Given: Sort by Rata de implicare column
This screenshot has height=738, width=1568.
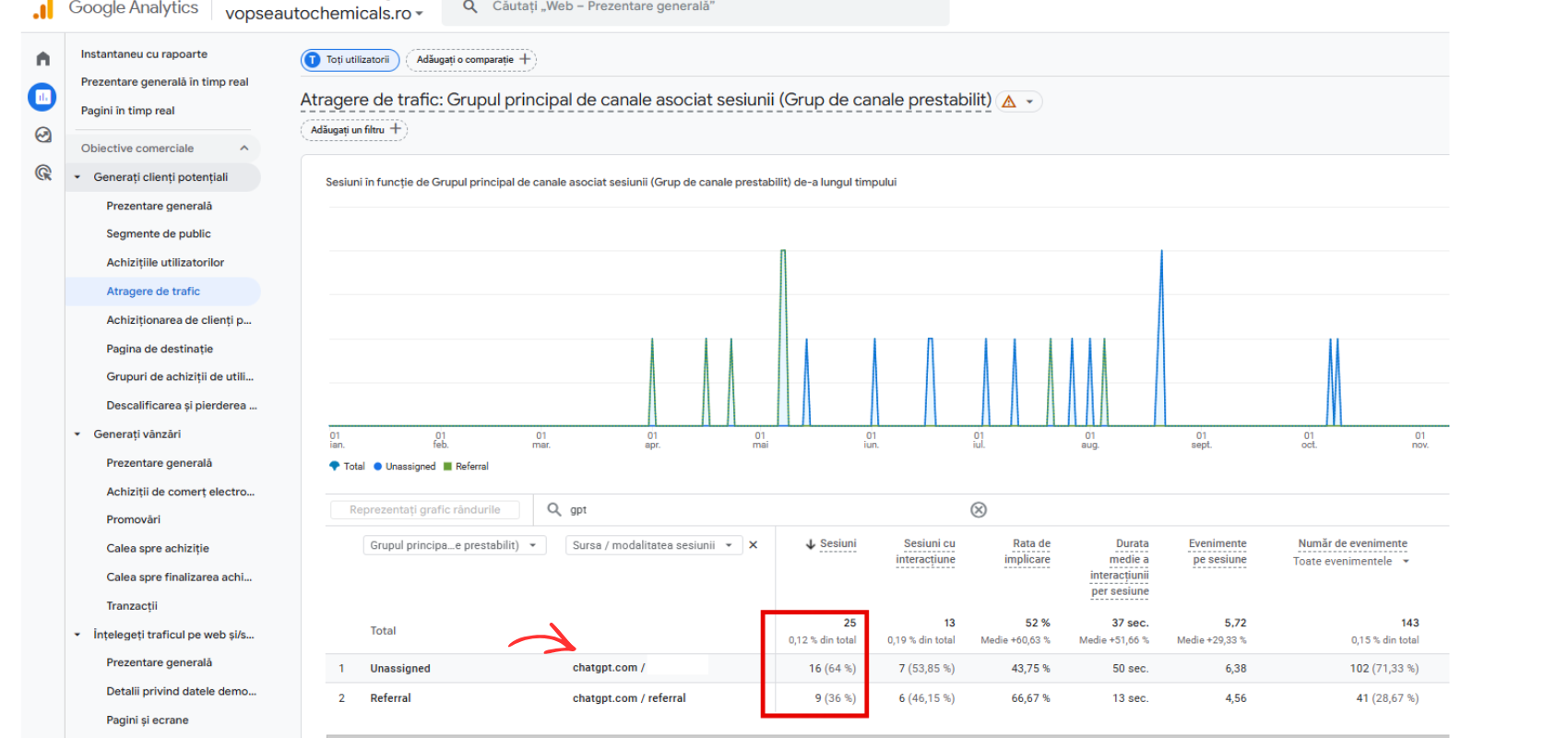Looking at the screenshot, I should [x=1028, y=552].
